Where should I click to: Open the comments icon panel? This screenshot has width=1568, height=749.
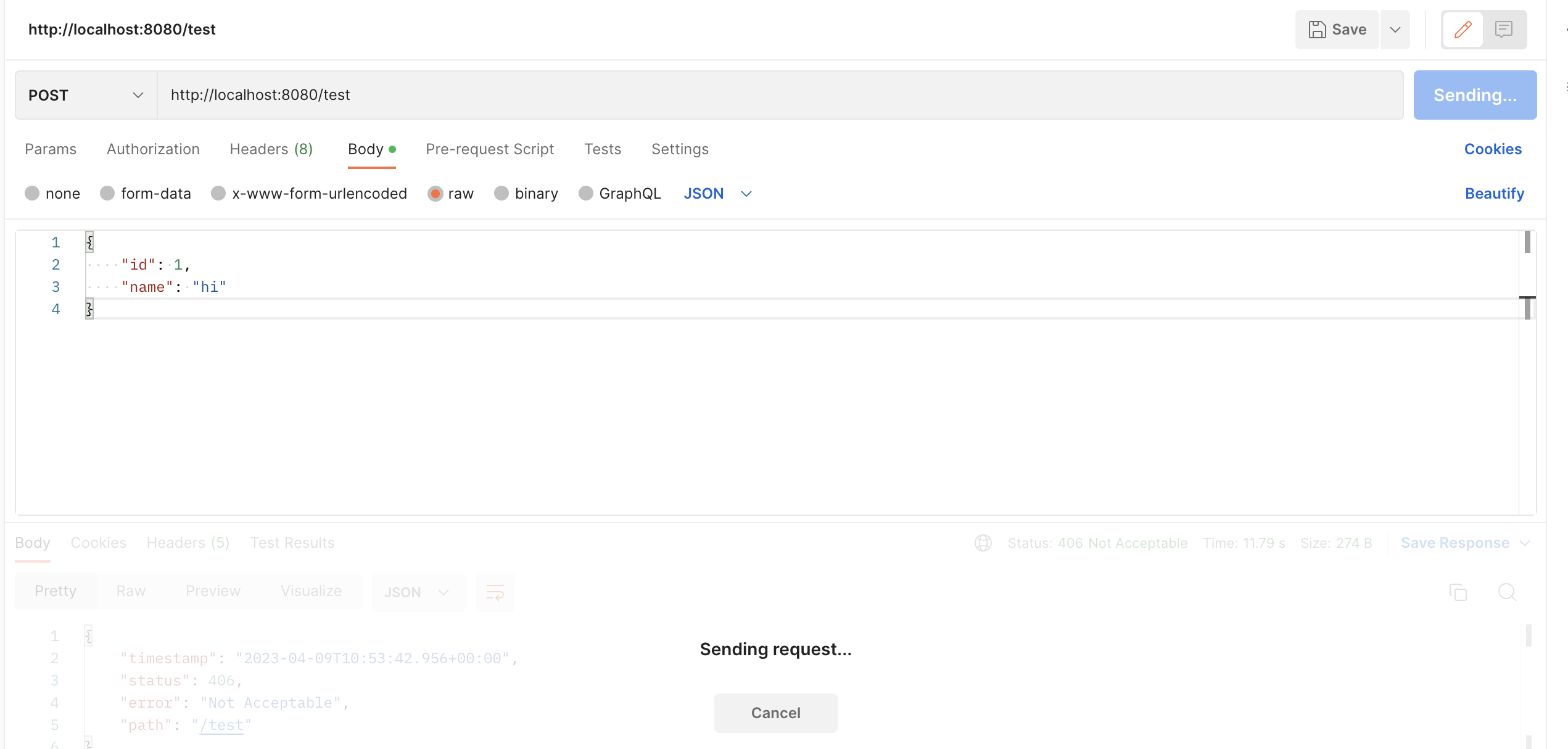click(1503, 30)
